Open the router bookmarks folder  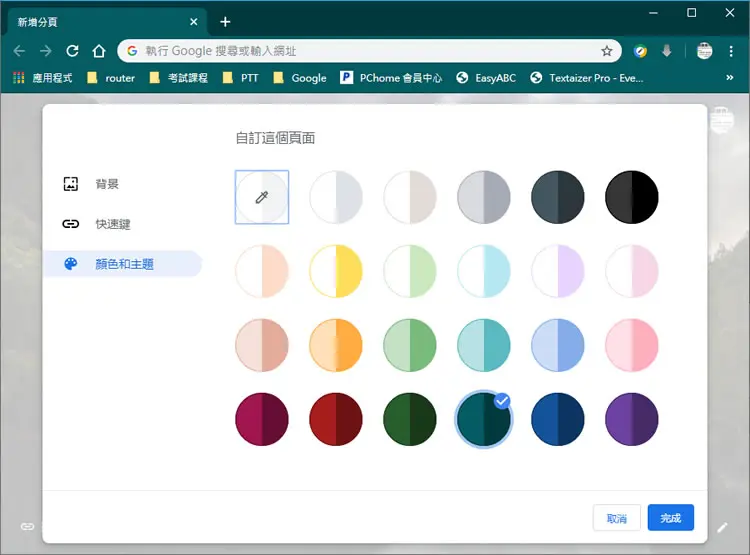pos(111,78)
